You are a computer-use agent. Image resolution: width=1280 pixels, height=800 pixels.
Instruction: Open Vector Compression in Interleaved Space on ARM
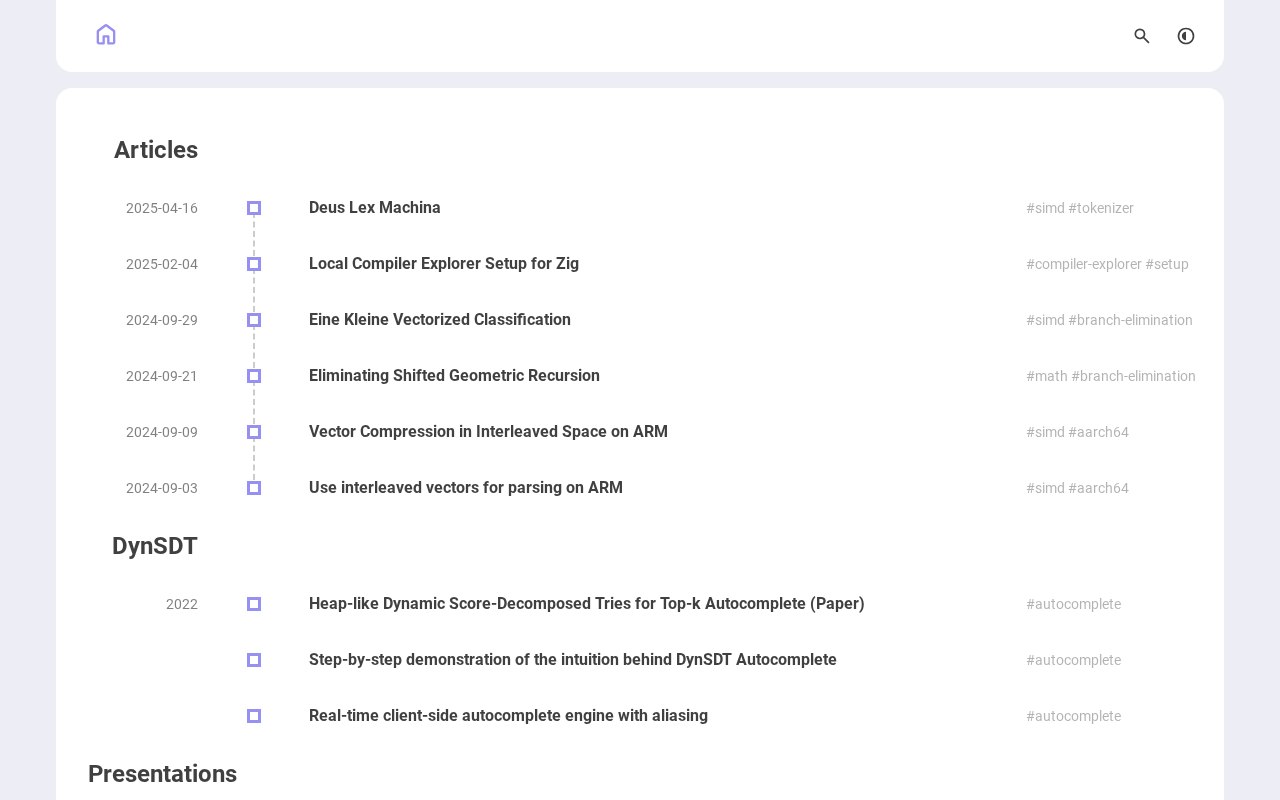point(488,432)
